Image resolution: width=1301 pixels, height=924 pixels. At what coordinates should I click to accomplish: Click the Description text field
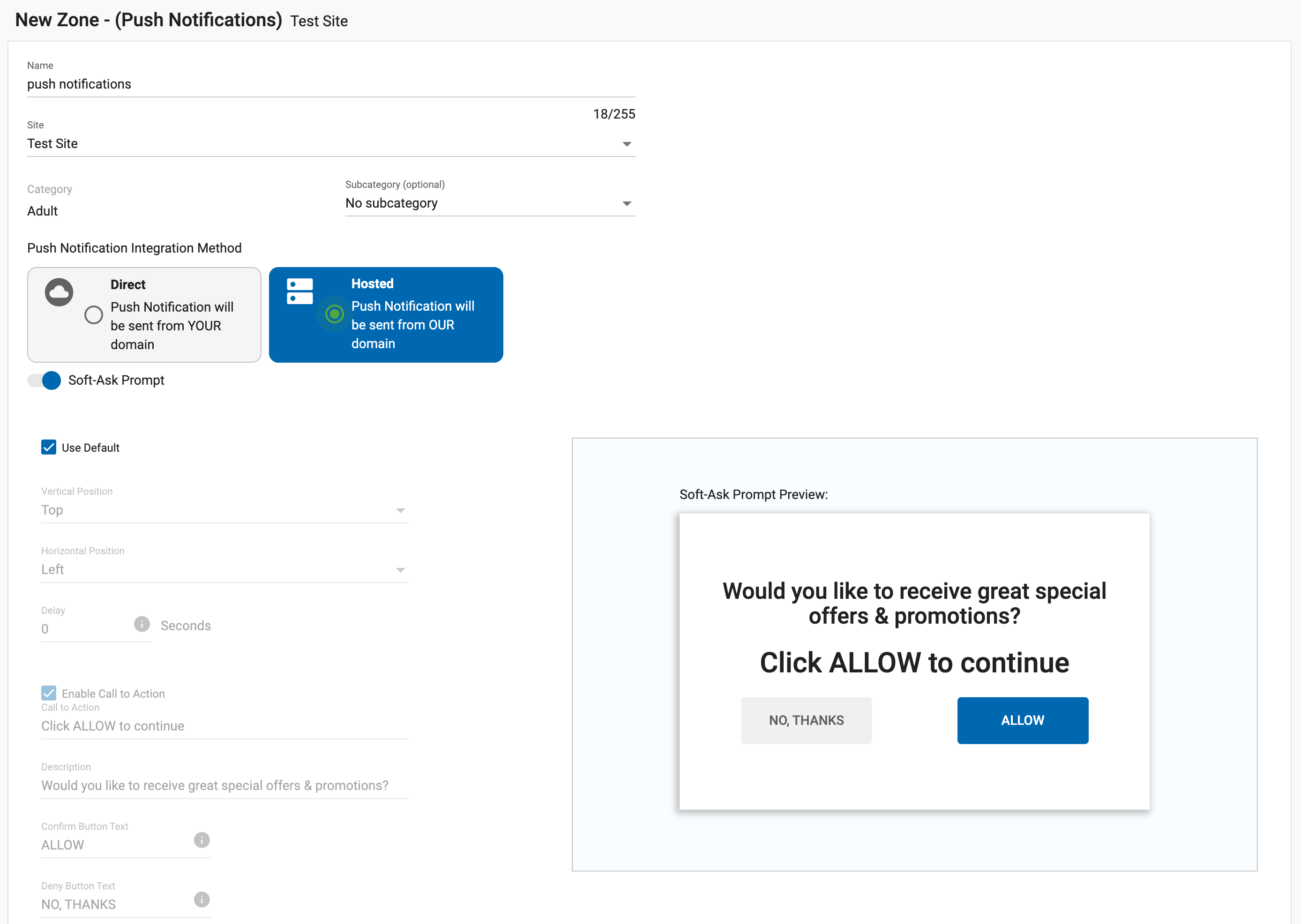click(224, 786)
